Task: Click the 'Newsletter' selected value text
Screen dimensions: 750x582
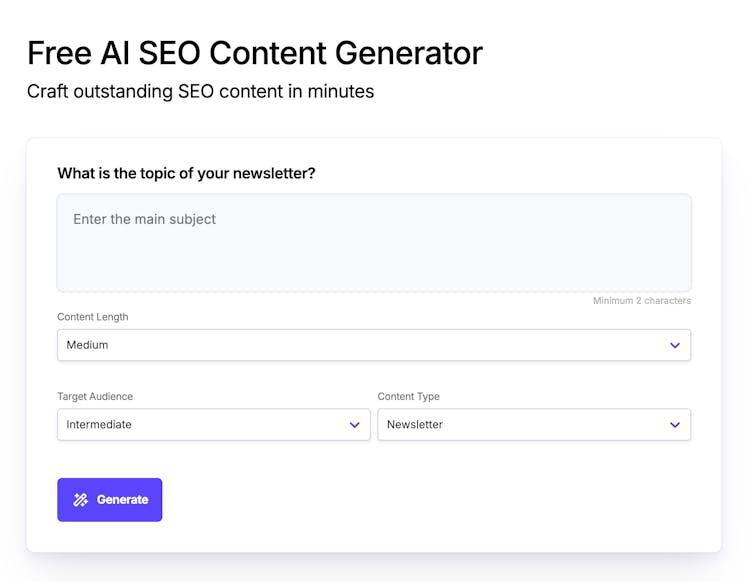Action: 414,425
